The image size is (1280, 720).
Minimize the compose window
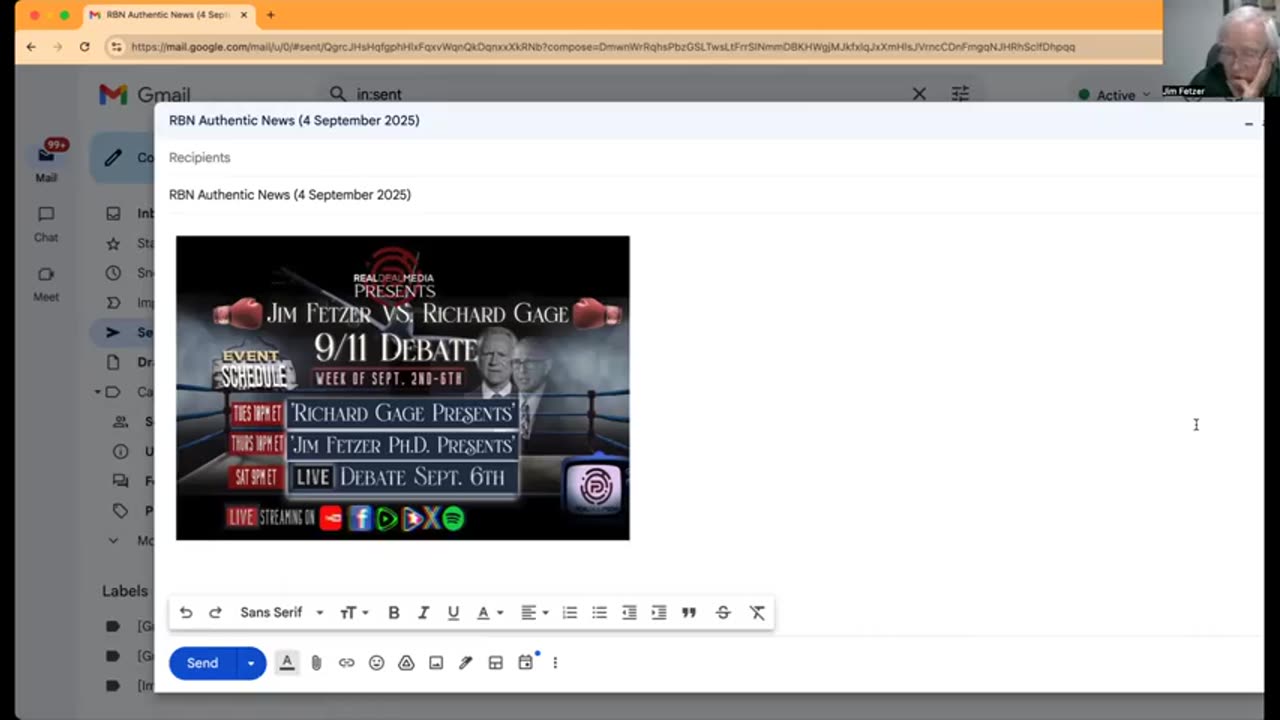1248,123
